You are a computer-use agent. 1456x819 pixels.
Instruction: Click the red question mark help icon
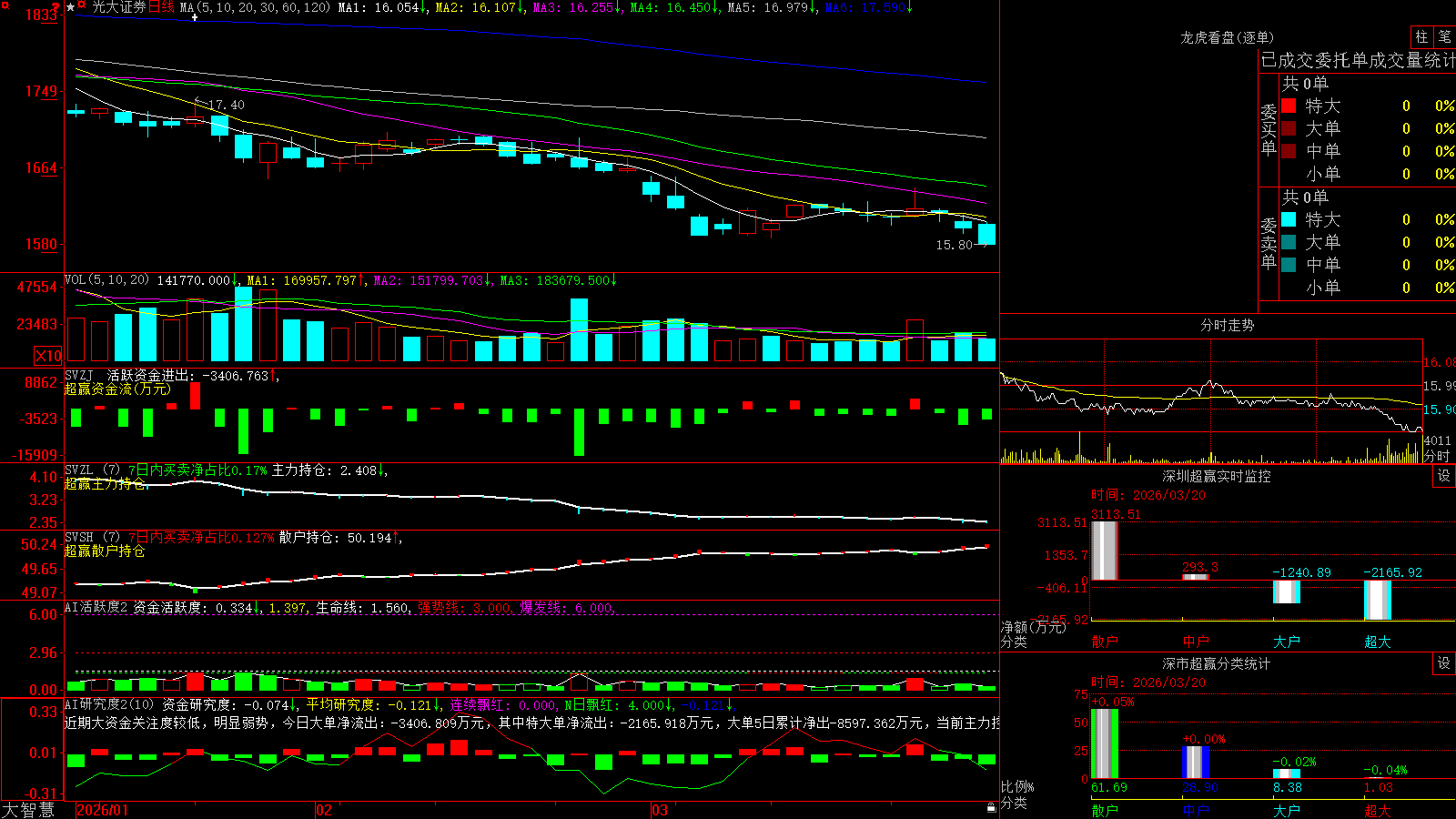coord(56,6)
